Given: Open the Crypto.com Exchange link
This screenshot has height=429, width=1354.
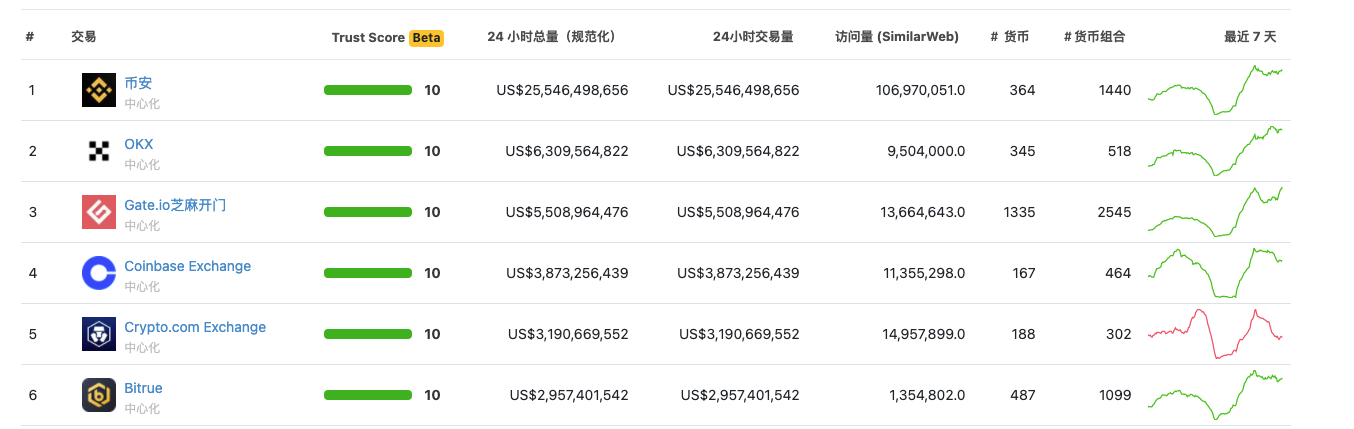Looking at the screenshot, I should 195,327.
